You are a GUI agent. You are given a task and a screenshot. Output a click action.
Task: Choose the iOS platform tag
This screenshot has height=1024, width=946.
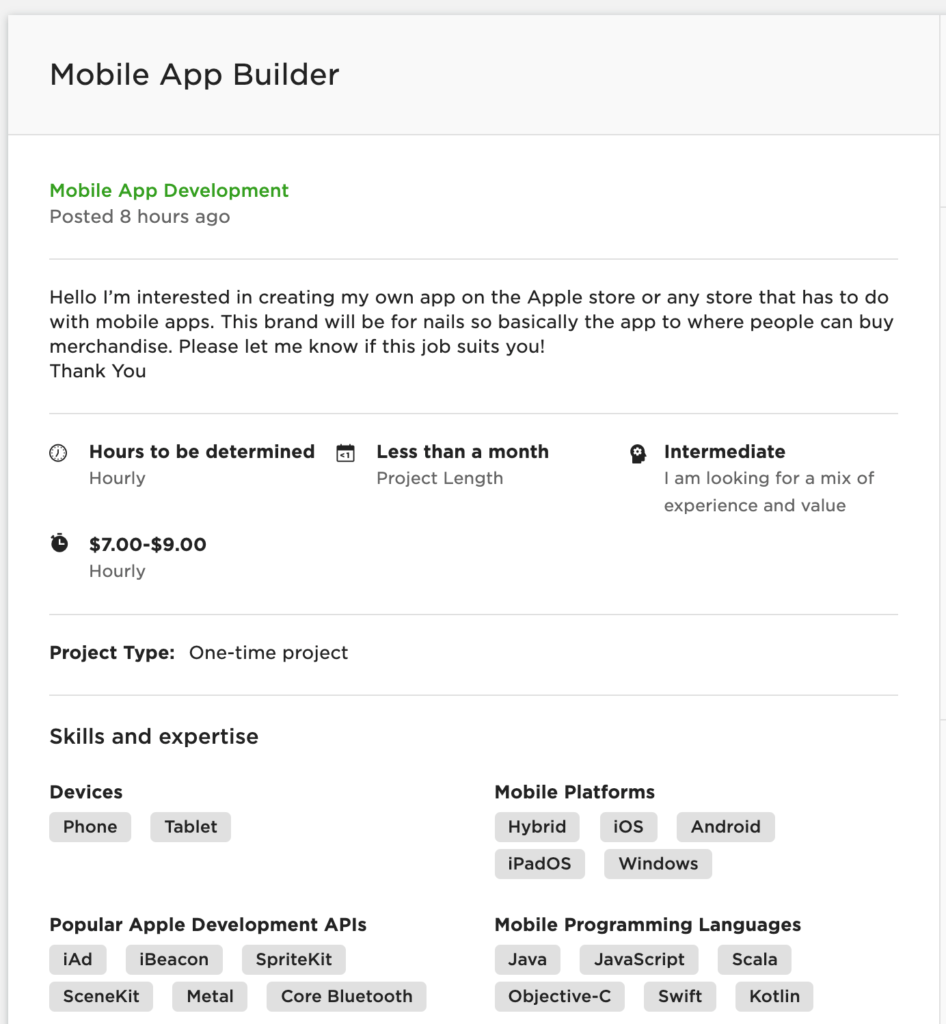pos(629,827)
